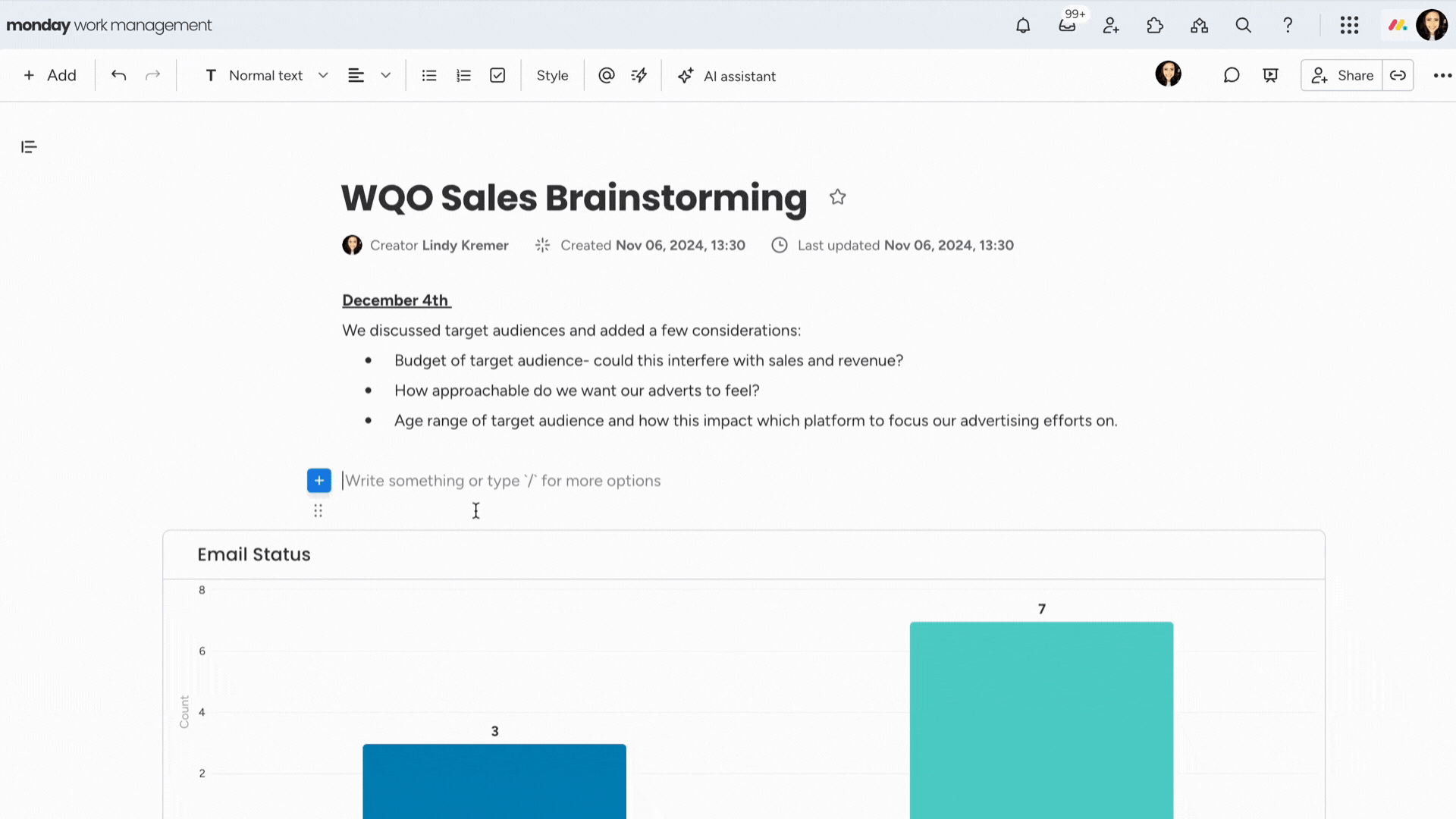
Task: Launch the AI assistant
Action: 726,76
